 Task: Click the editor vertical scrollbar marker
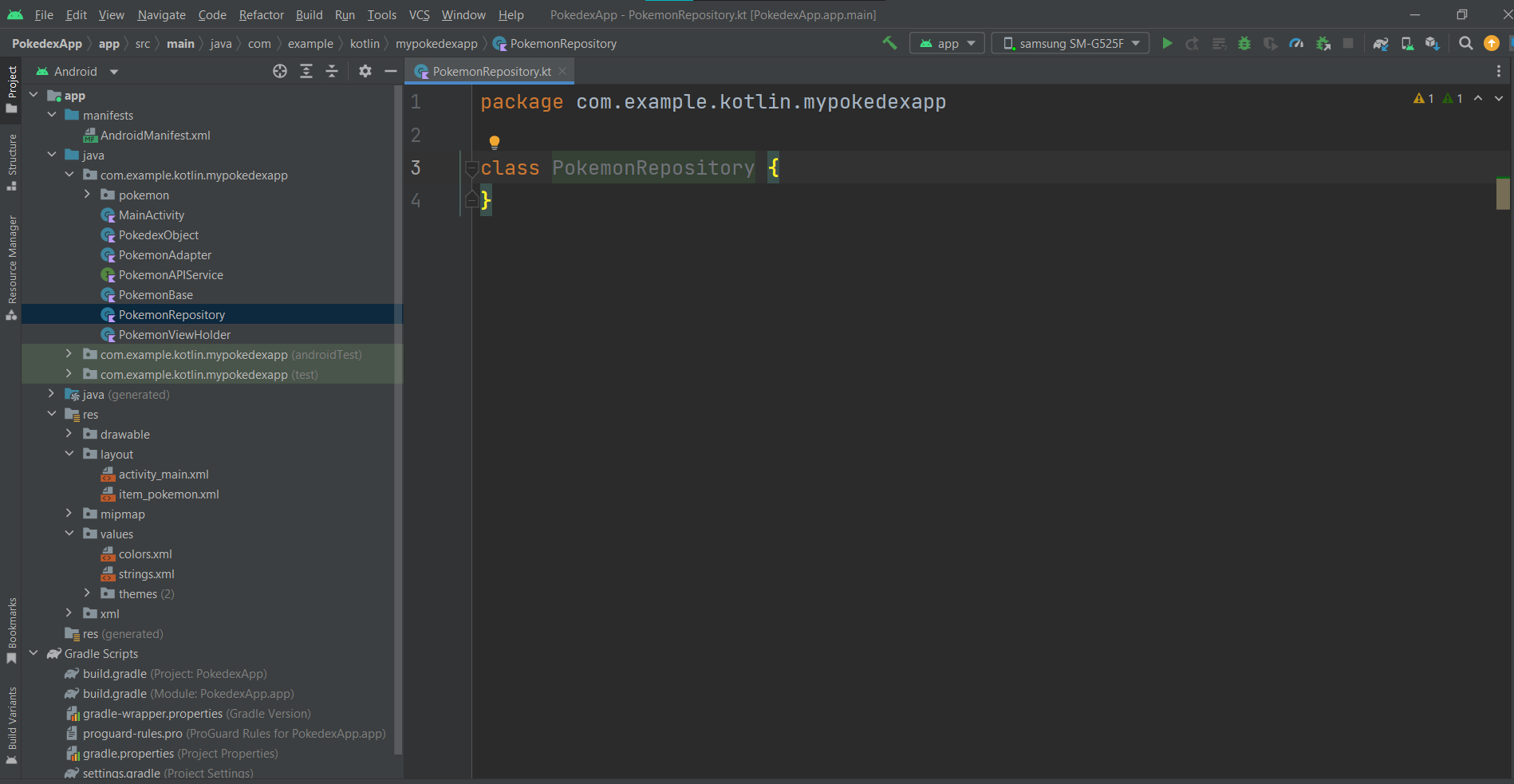pos(1503,193)
